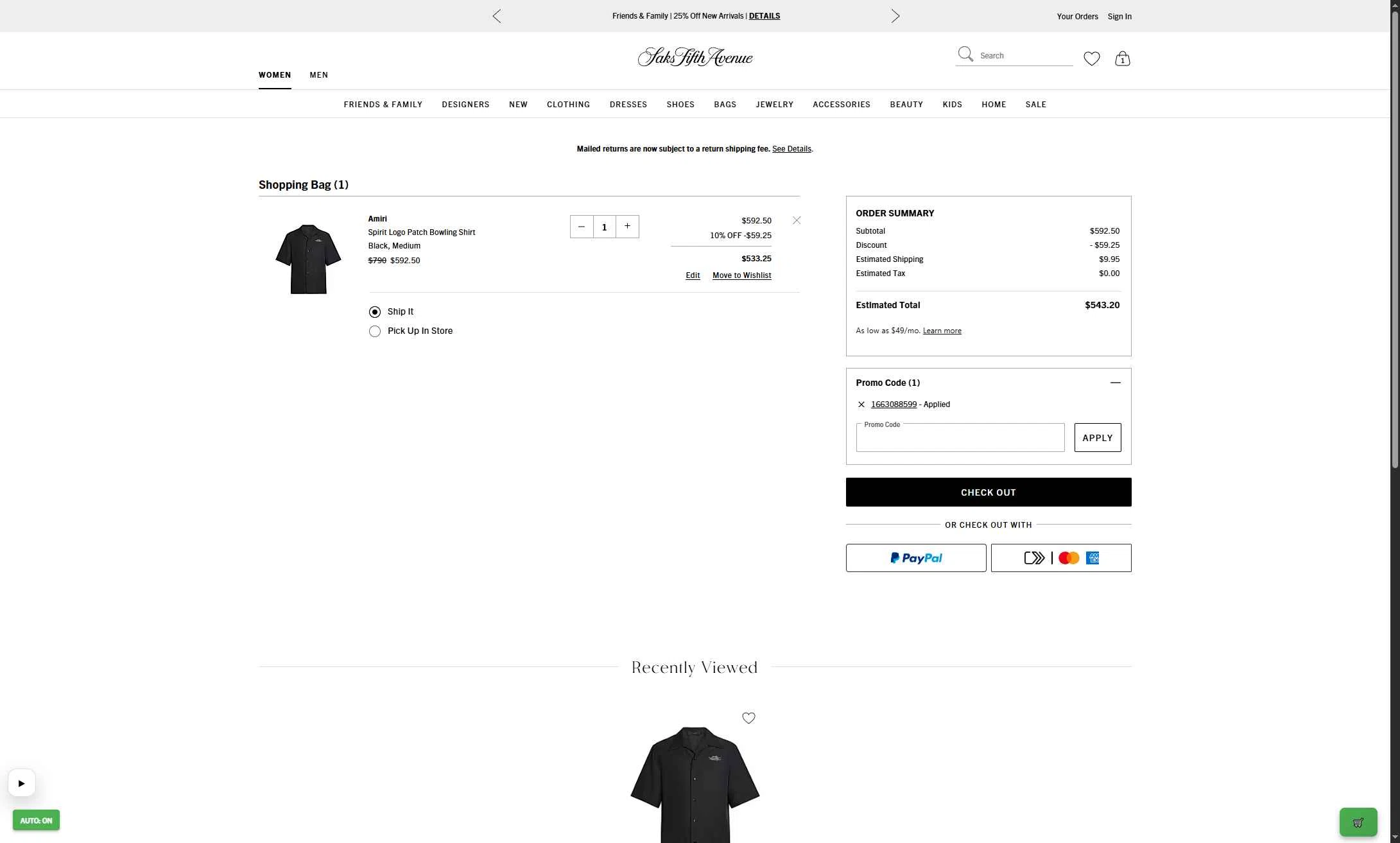Show previous promo banner message
1400x843 pixels.
[x=496, y=16]
